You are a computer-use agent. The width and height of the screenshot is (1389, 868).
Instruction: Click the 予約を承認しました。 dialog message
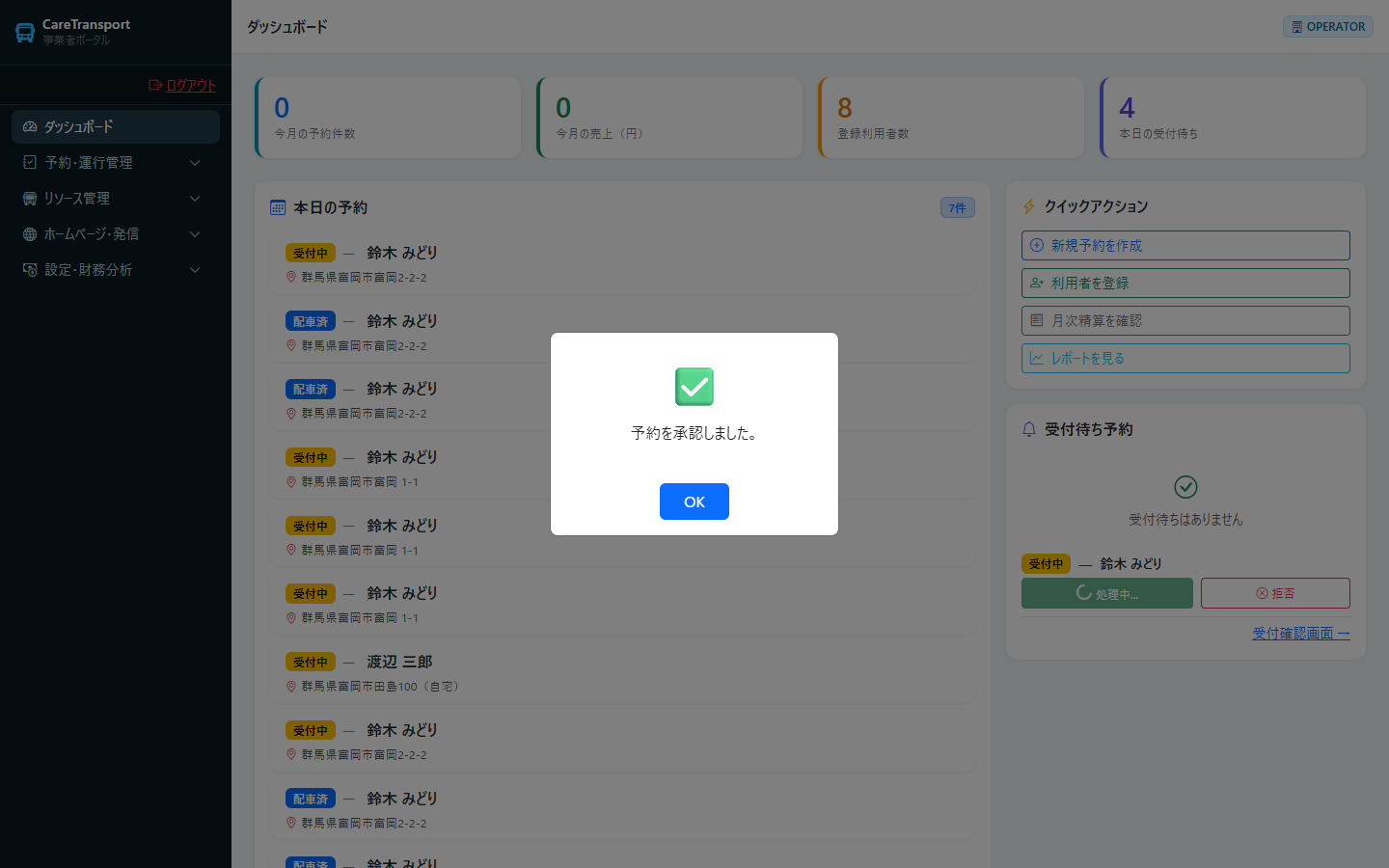coord(694,433)
